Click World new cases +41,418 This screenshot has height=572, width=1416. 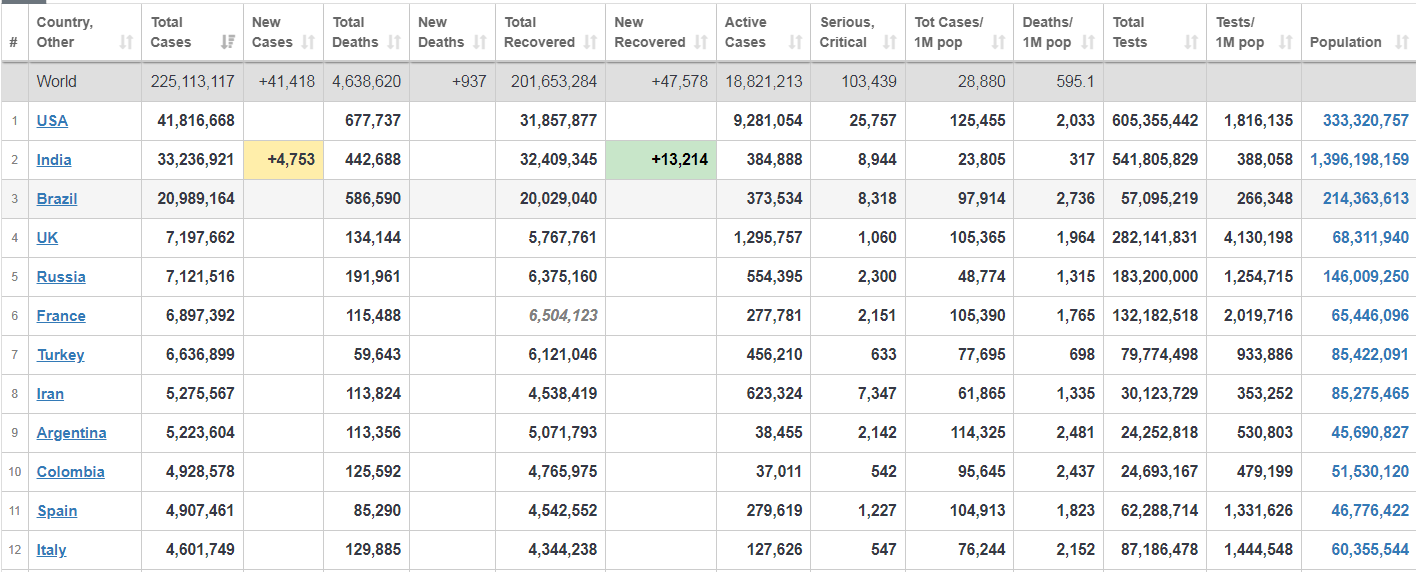coord(287,81)
